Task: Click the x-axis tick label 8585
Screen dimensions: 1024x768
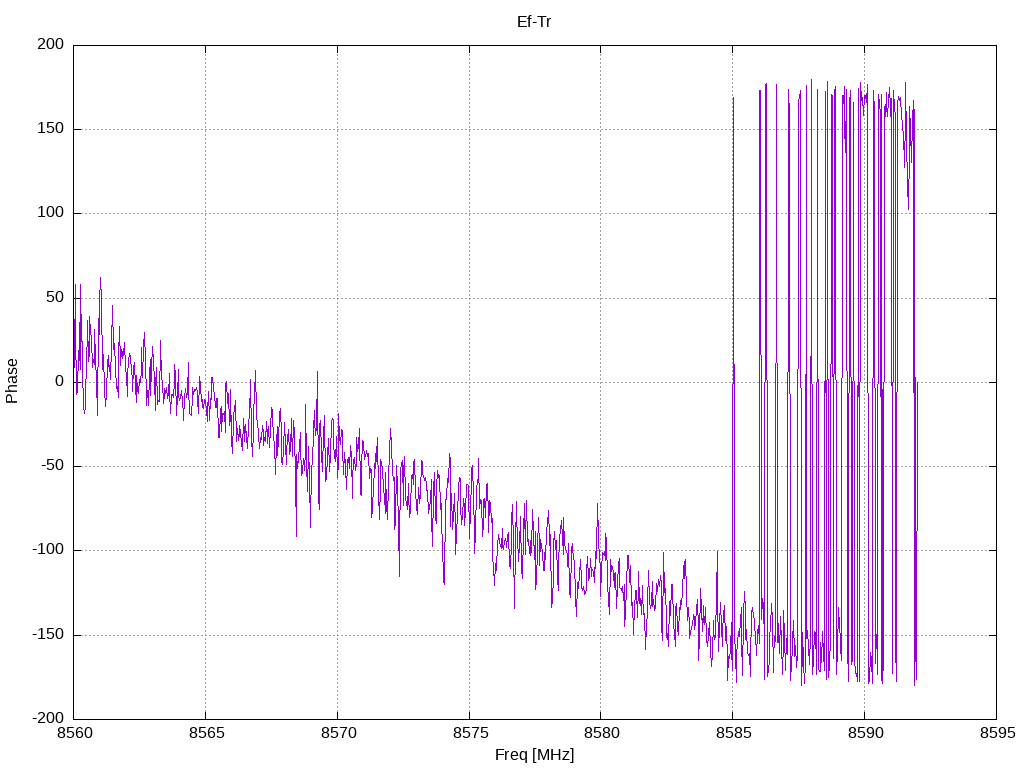Action: pyautogui.click(x=733, y=733)
